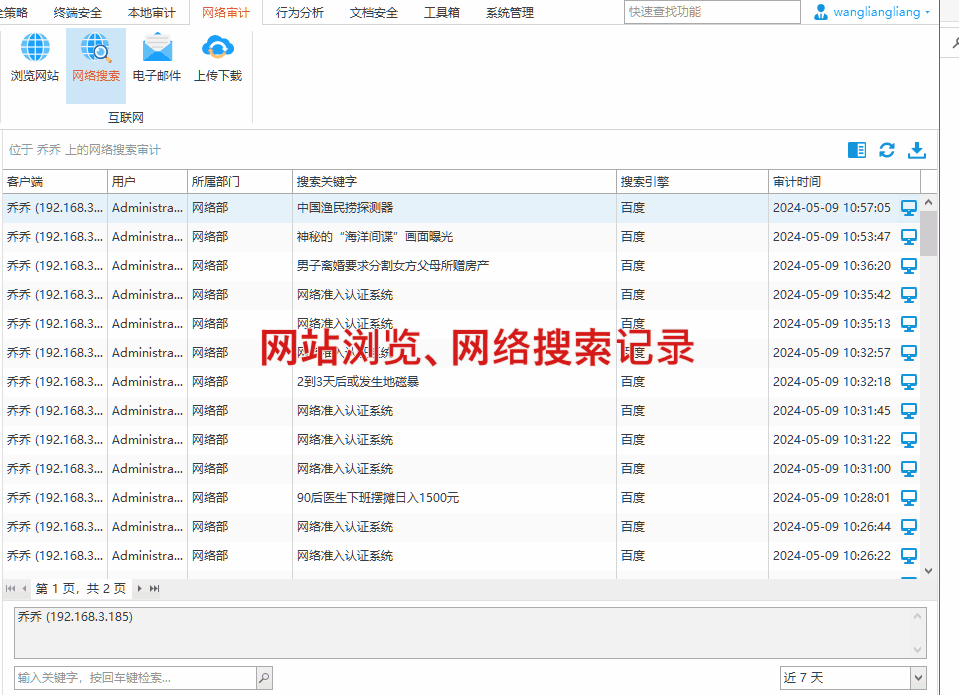Open the 浏览网站 browsing audit icon

pos(35,58)
